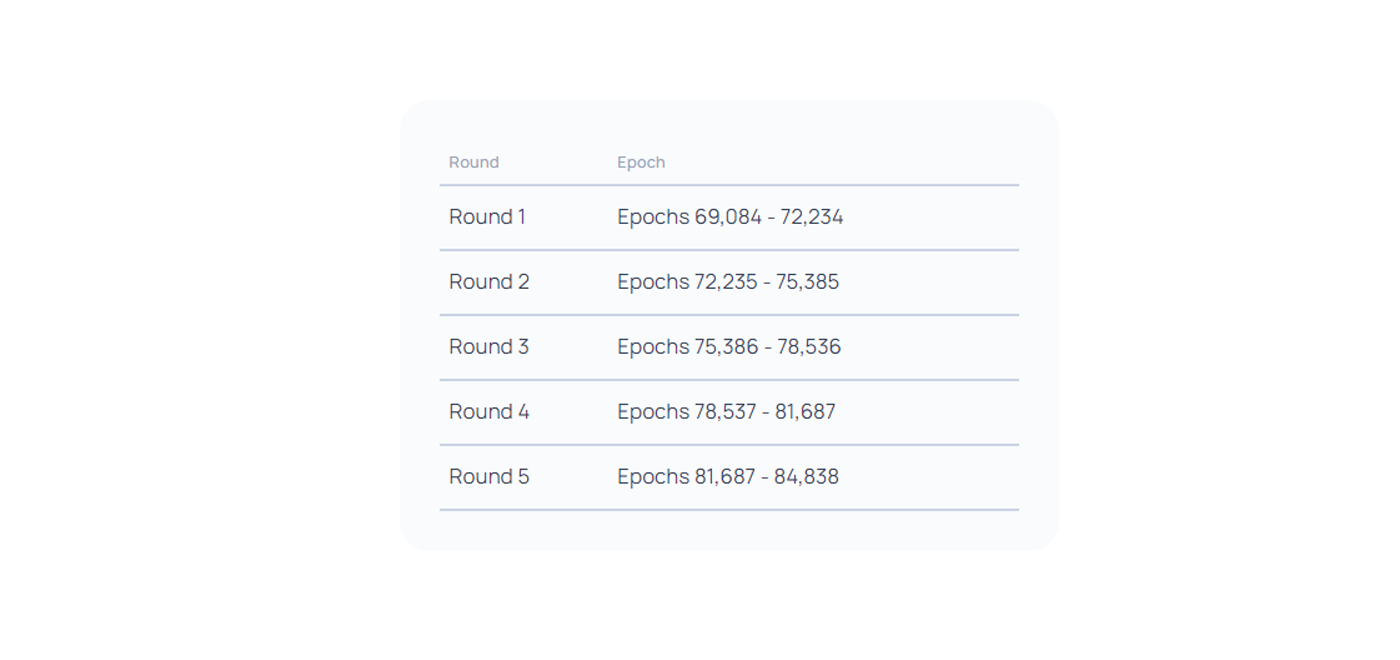The width and height of the screenshot is (1400, 660).
Task: Click the number 81,687 in Round 4 row
Action: (805, 412)
